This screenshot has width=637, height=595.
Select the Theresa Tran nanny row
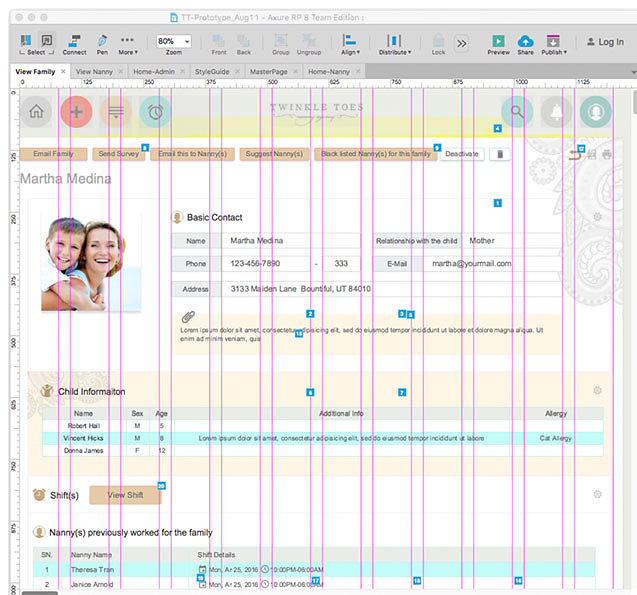pyautogui.click(x=314, y=570)
